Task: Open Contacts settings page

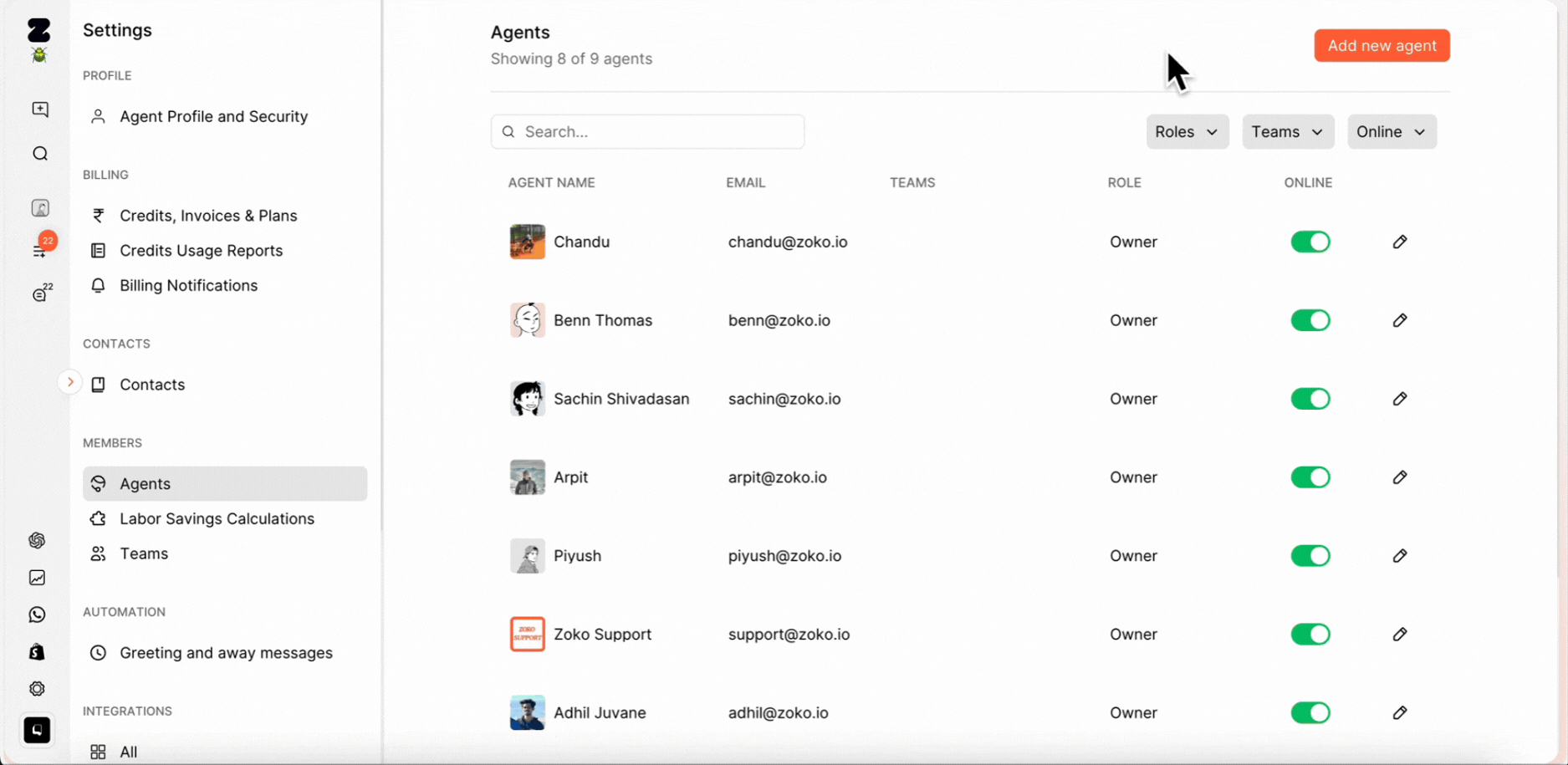Action: click(225, 385)
